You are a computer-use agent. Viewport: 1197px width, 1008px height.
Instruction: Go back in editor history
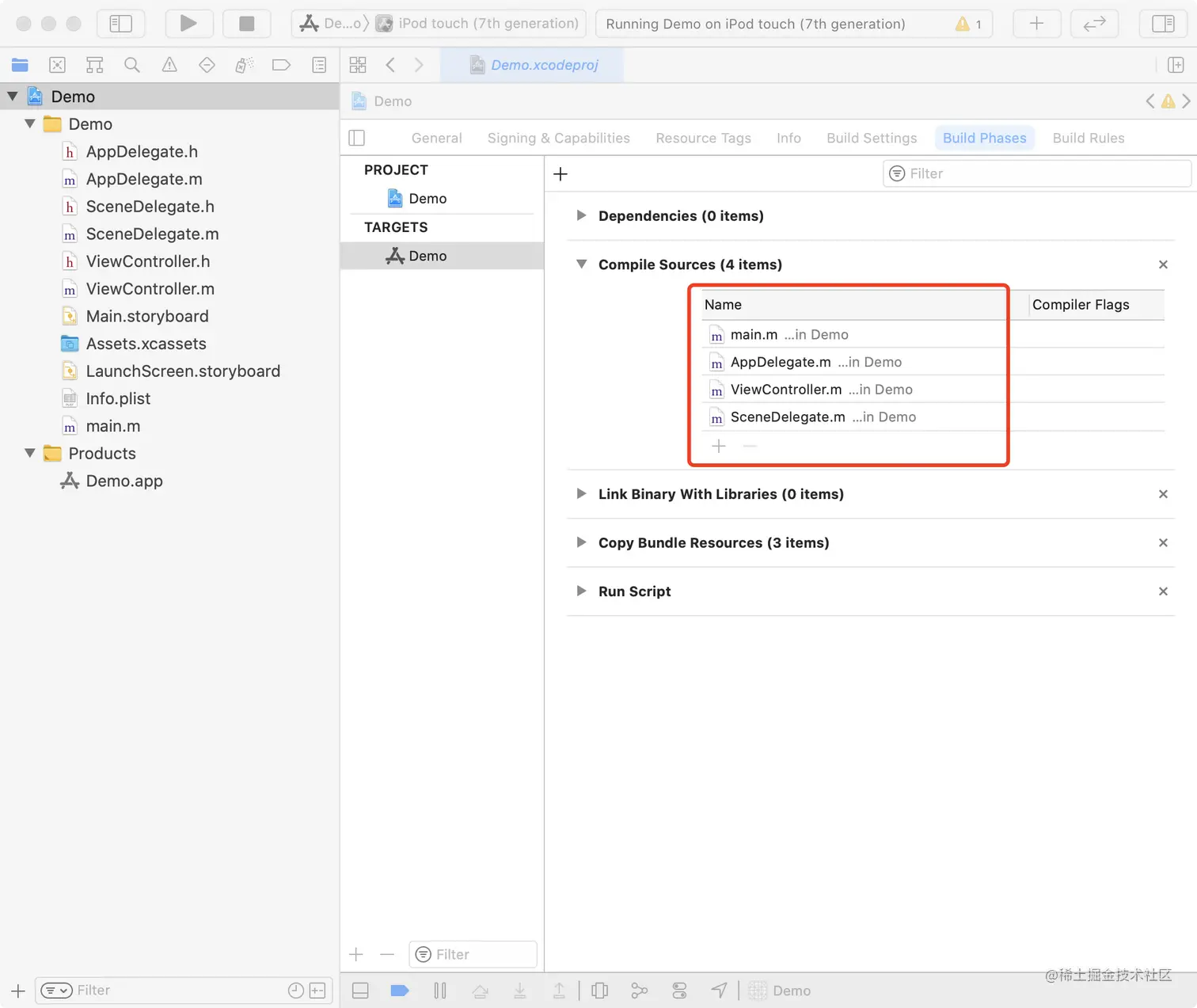coord(390,65)
